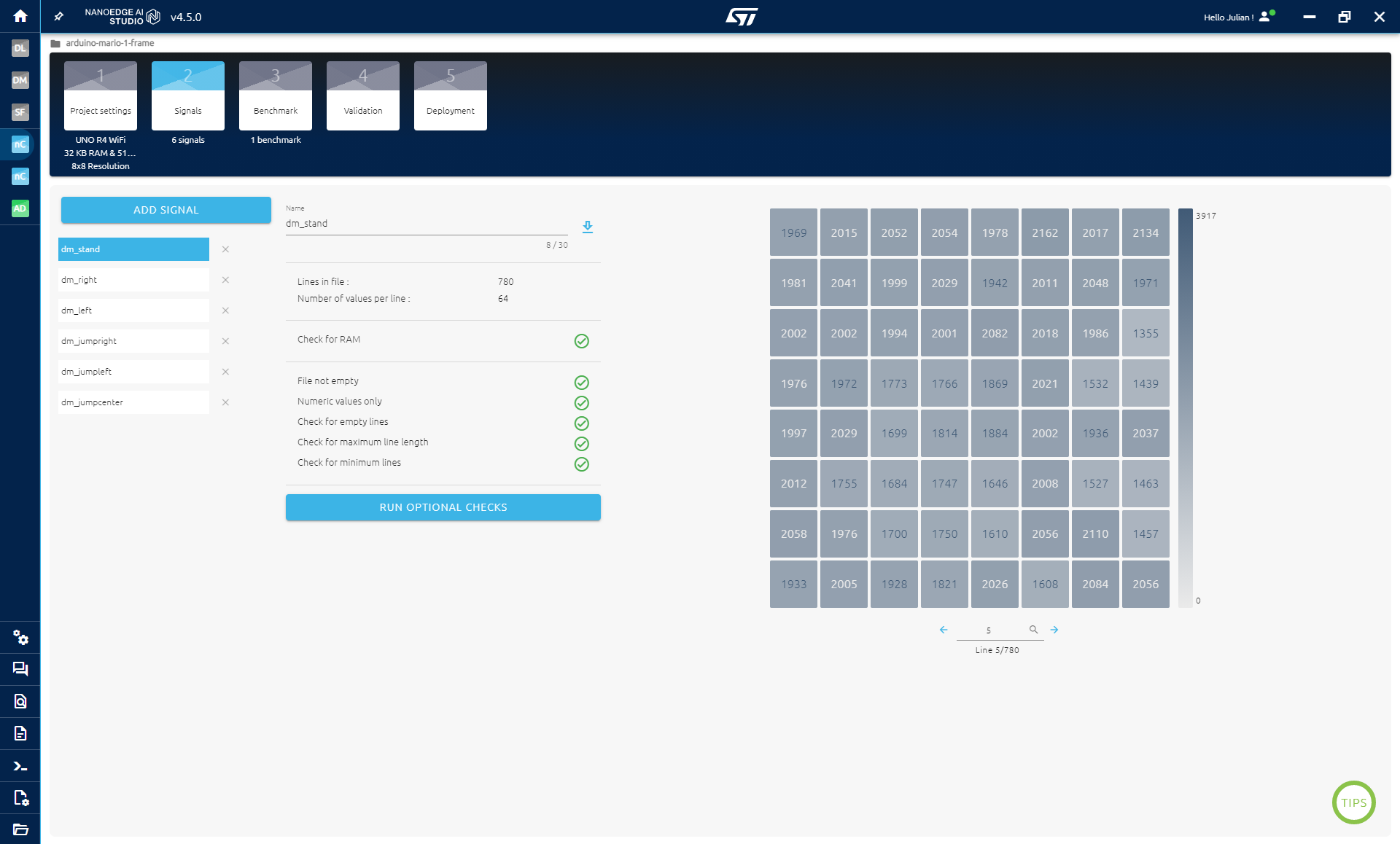This screenshot has height=844, width=1400.
Task: Click the color scale bar beside the grid
Action: click(1186, 408)
